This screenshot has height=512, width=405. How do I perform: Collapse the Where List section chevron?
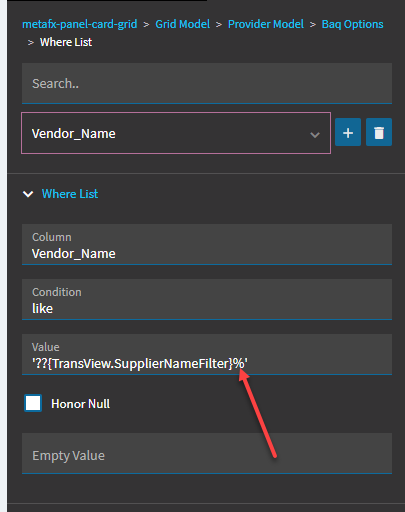click(x=28, y=194)
